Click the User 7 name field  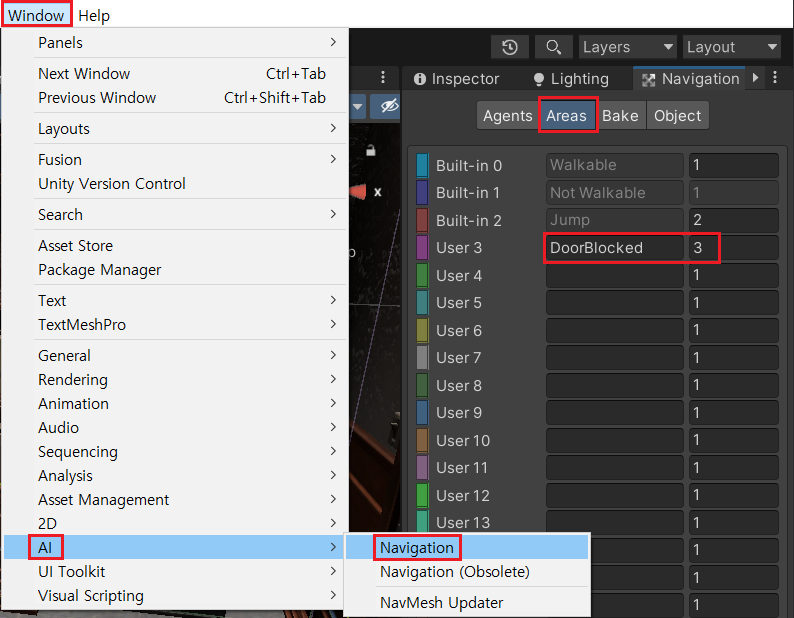(615, 358)
